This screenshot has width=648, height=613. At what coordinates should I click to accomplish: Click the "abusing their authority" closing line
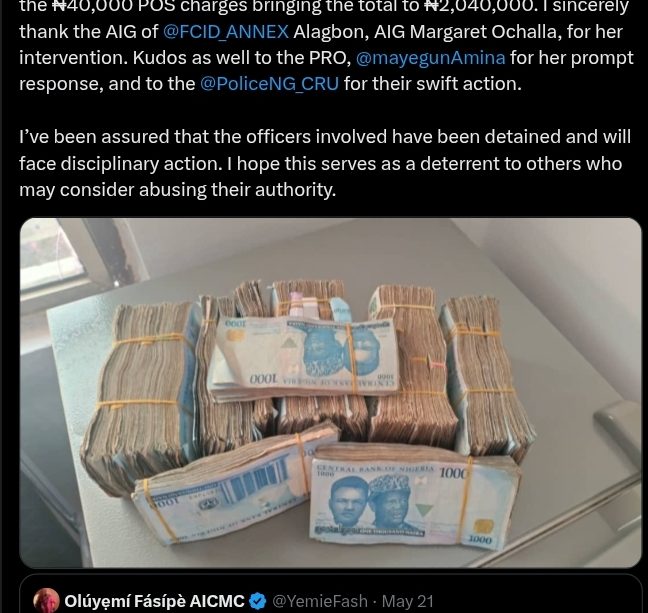237,190
